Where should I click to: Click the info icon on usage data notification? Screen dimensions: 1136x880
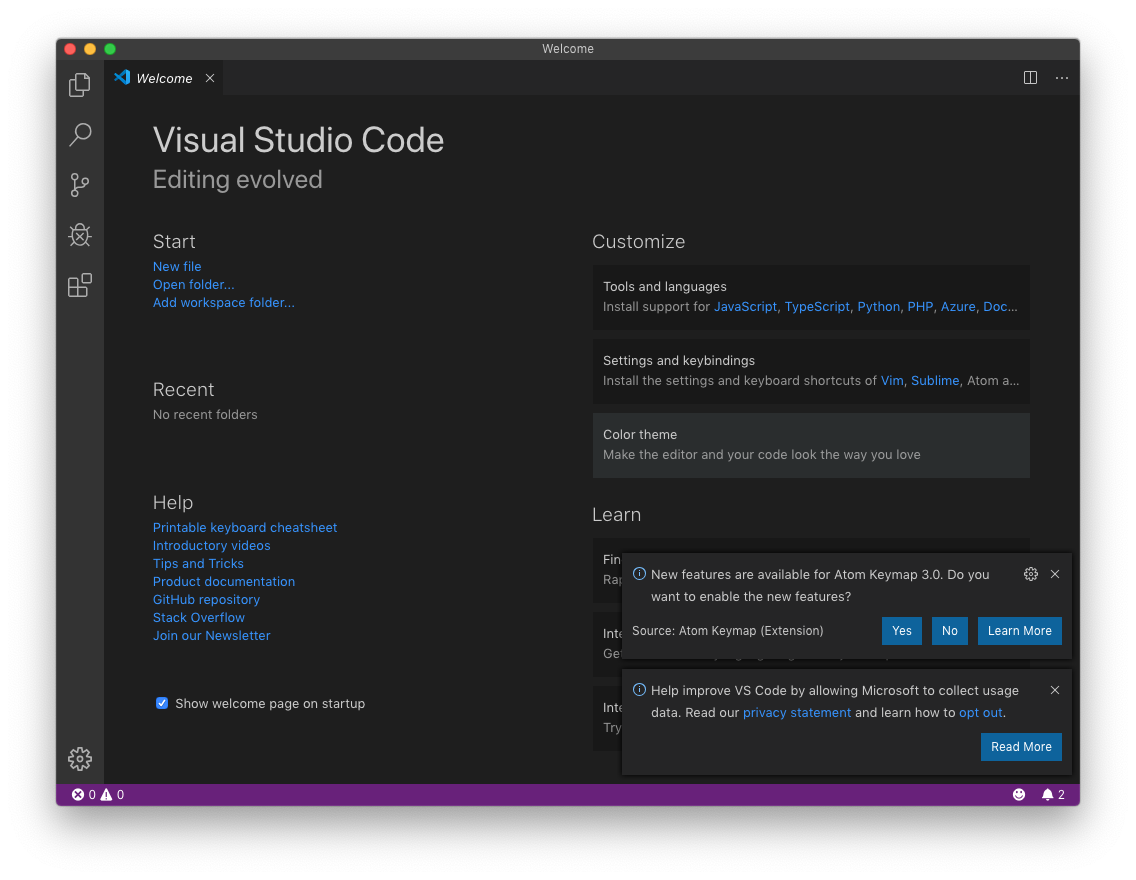(x=639, y=690)
